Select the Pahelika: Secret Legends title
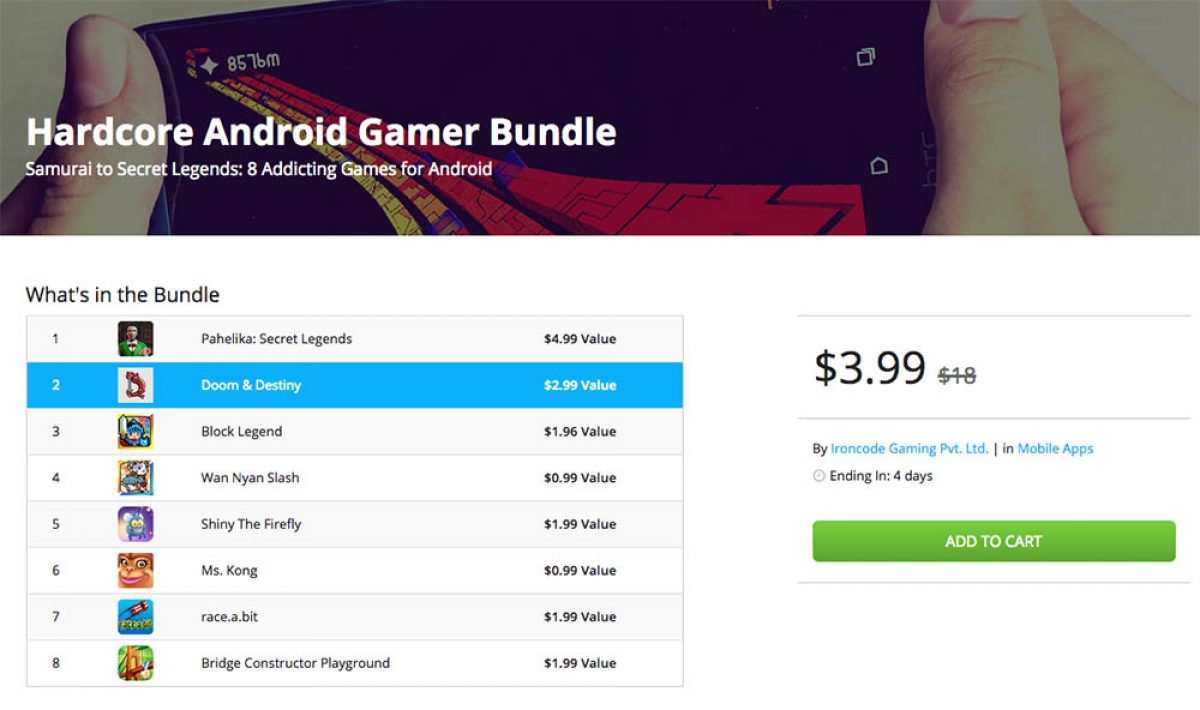 (x=276, y=339)
